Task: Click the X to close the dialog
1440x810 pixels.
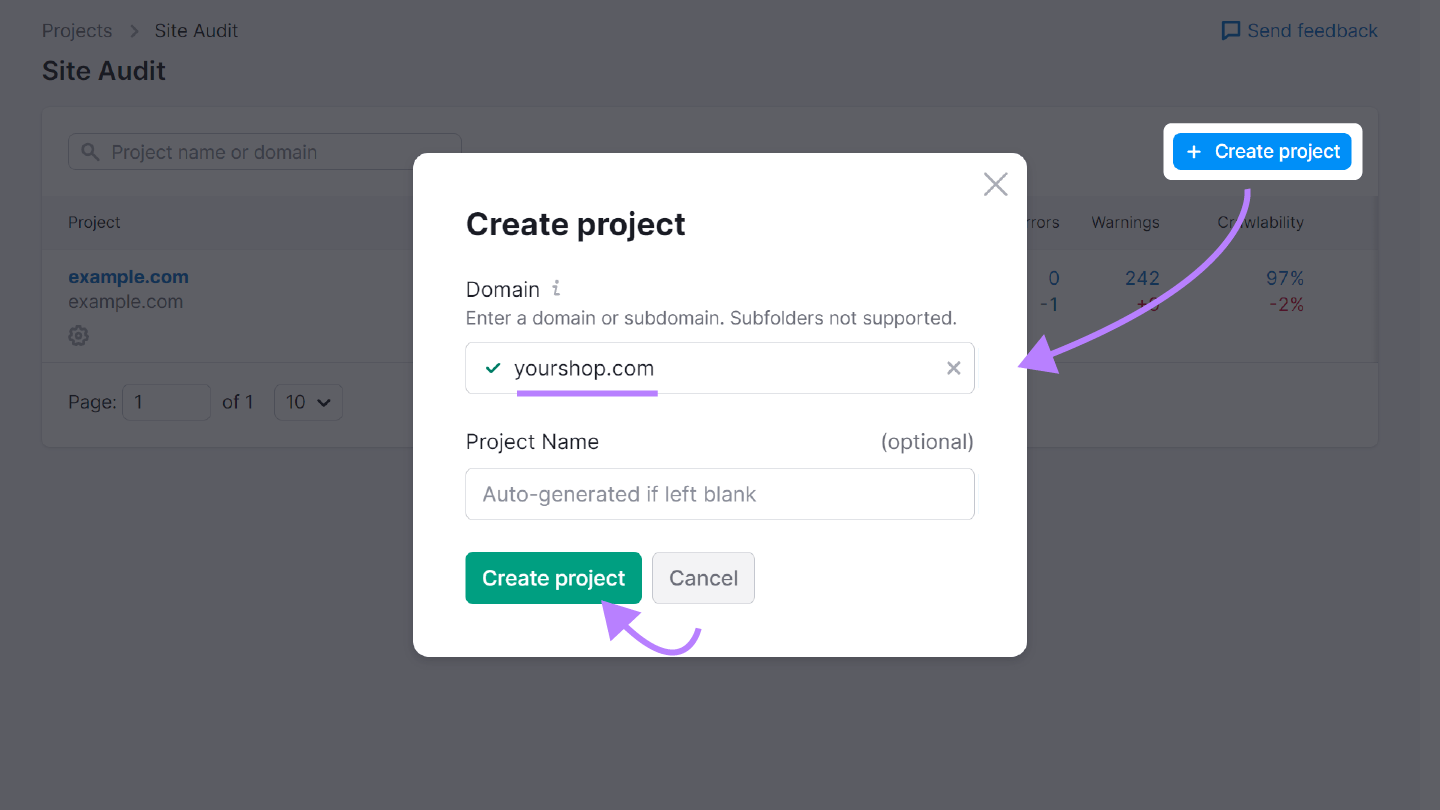Action: pyautogui.click(x=995, y=184)
